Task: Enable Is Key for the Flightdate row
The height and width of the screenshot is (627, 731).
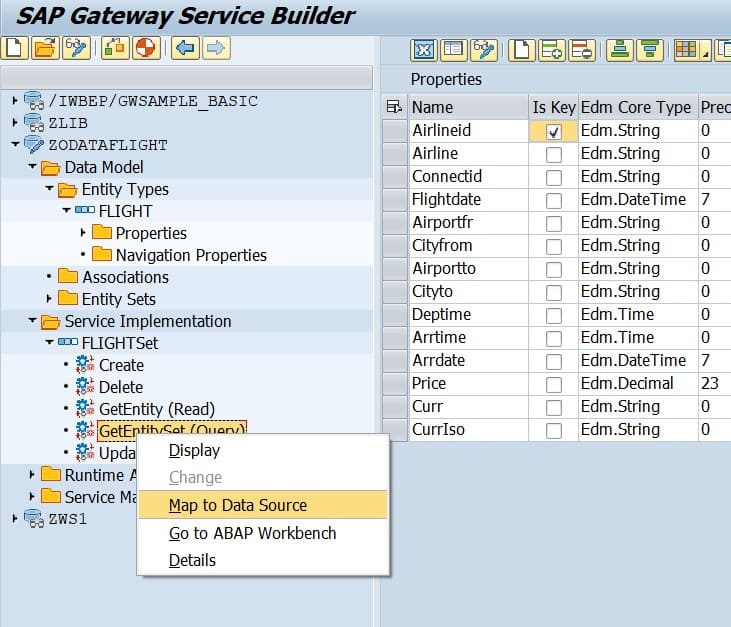Action: coord(554,200)
